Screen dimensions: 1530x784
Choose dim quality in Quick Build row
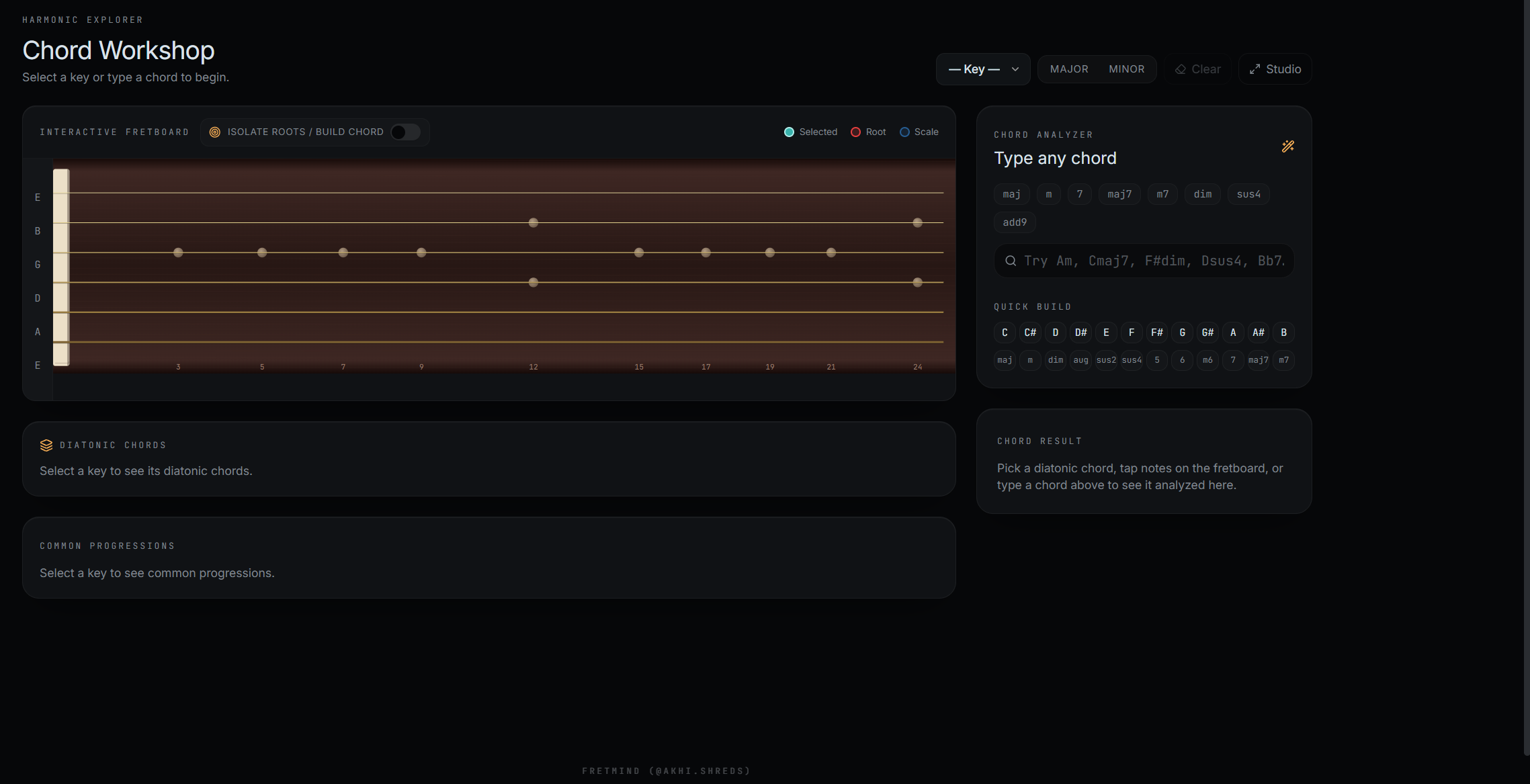tap(1056, 360)
